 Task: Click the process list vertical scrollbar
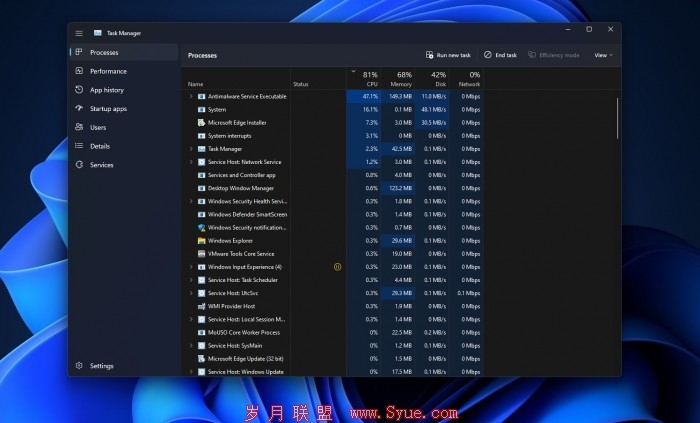point(618,118)
